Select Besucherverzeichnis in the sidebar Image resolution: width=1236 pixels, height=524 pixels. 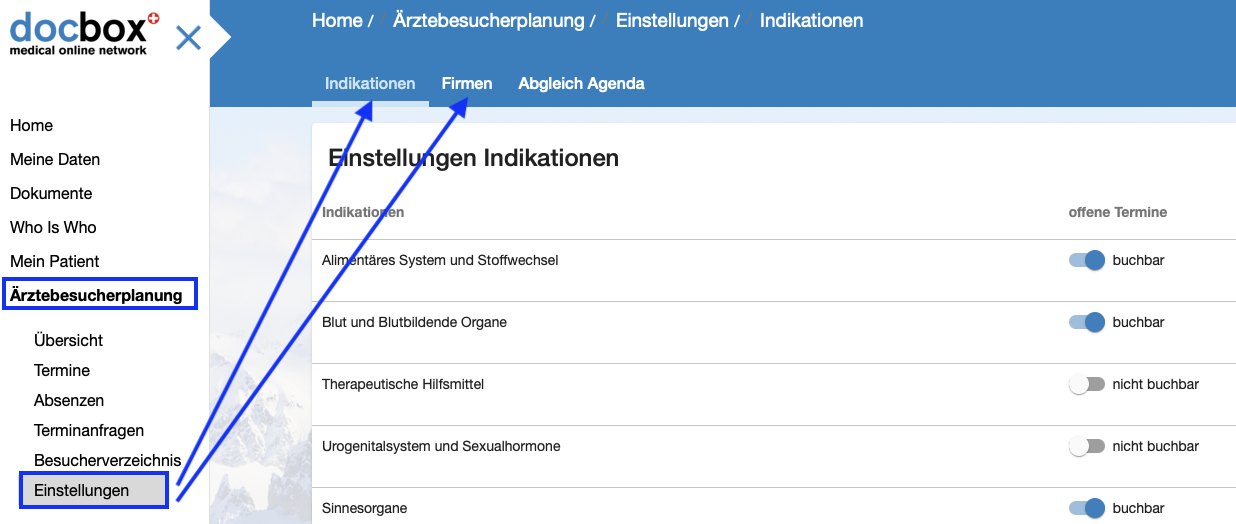(x=107, y=460)
